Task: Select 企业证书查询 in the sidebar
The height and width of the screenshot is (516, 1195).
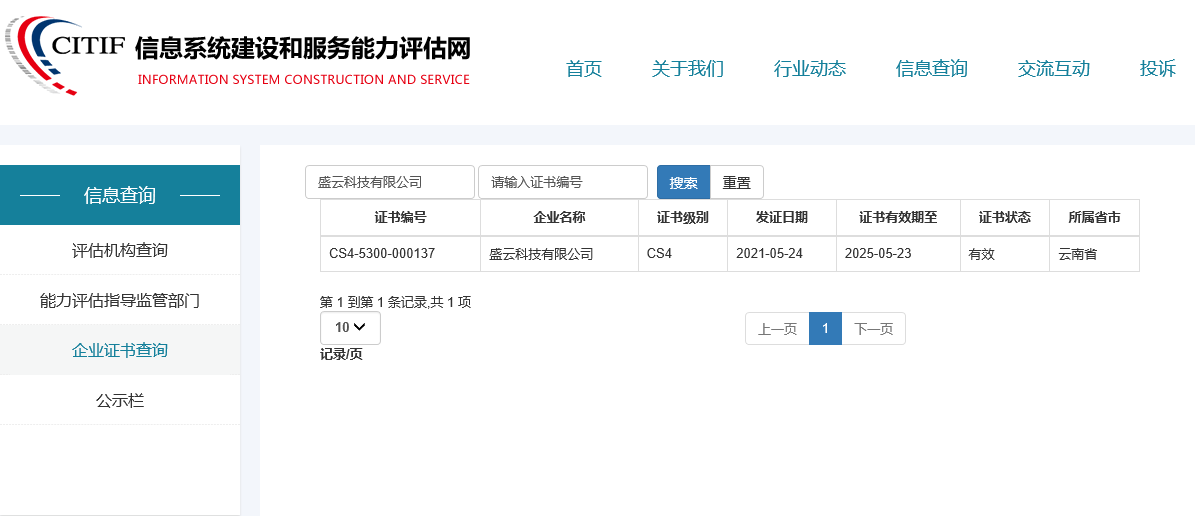Action: point(120,350)
